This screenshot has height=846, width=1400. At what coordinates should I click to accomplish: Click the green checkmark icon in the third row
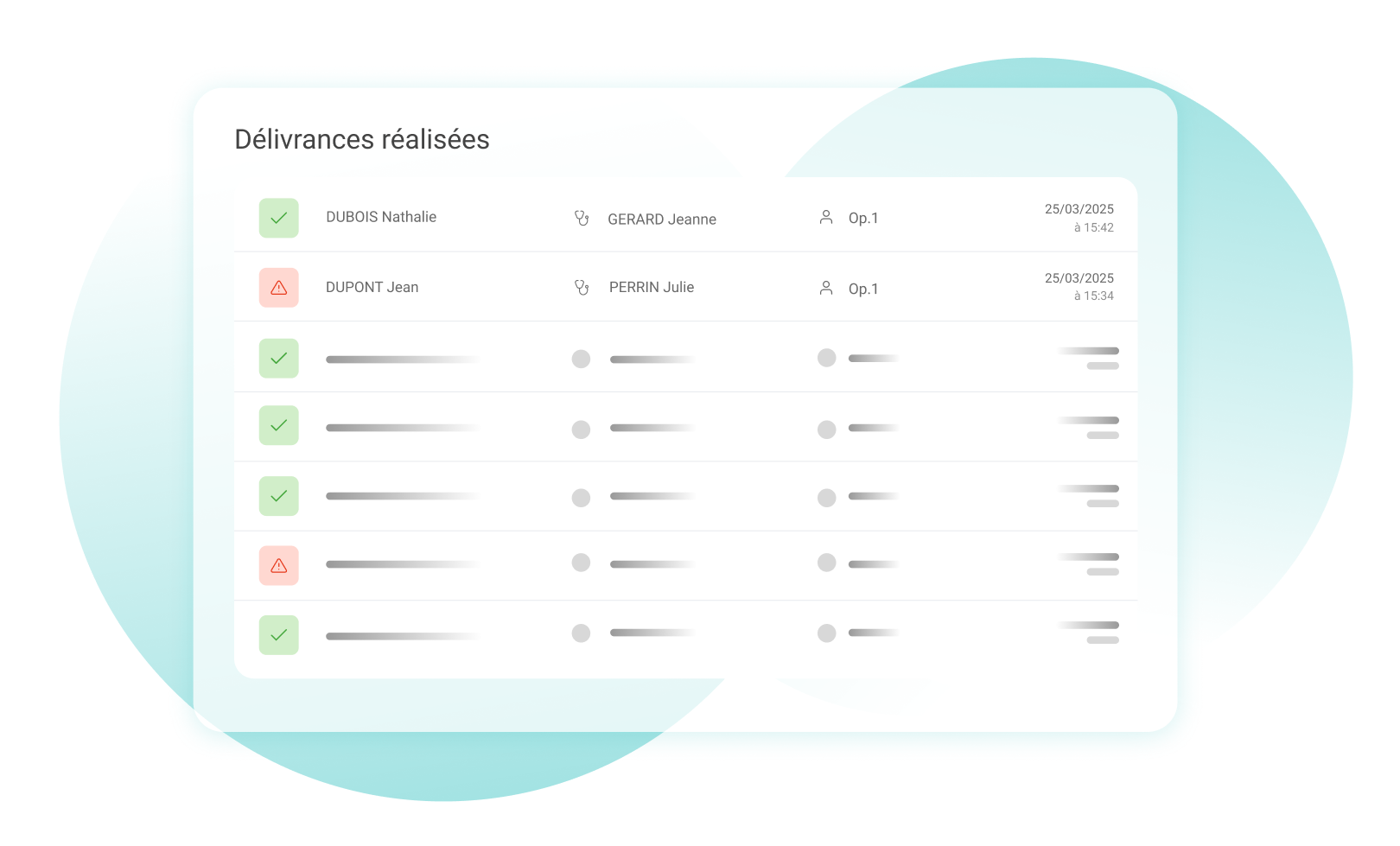click(278, 359)
